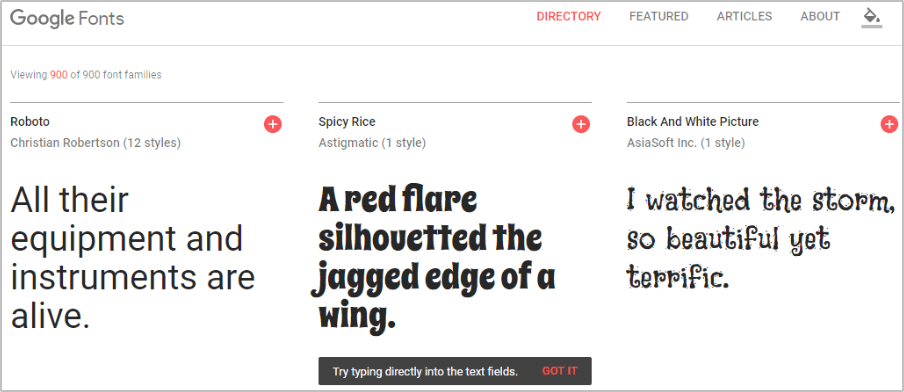
Task: Edit the Spicy Rice preview text
Action: click(436, 258)
